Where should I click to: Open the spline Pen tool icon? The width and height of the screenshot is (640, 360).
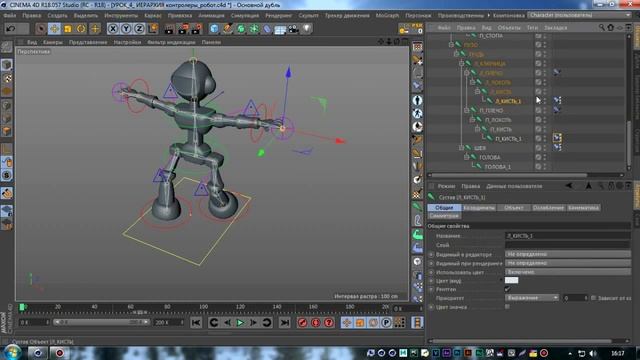click(228, 29)
